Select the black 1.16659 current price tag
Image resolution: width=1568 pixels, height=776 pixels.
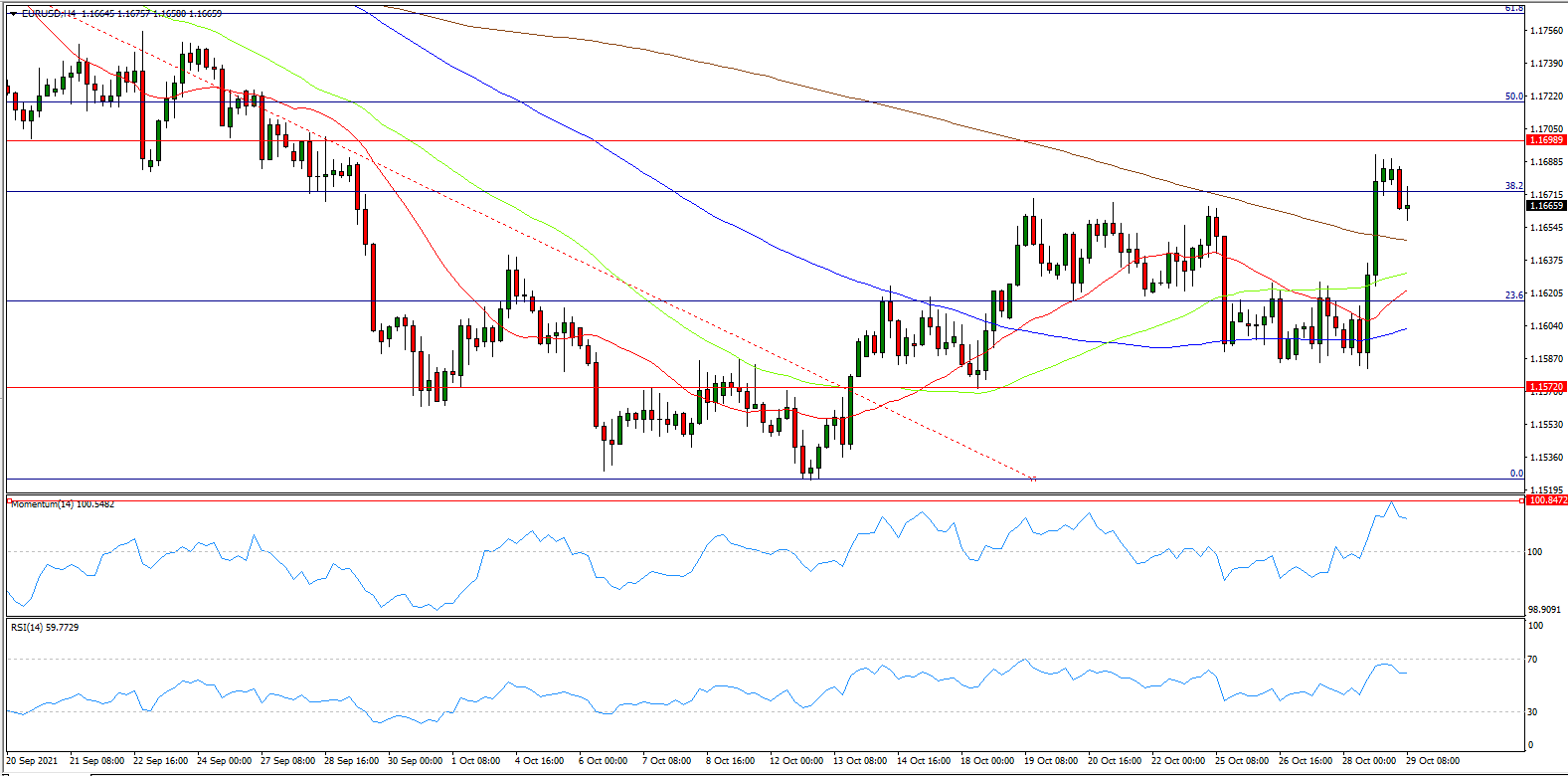[x=1546, y=206]
